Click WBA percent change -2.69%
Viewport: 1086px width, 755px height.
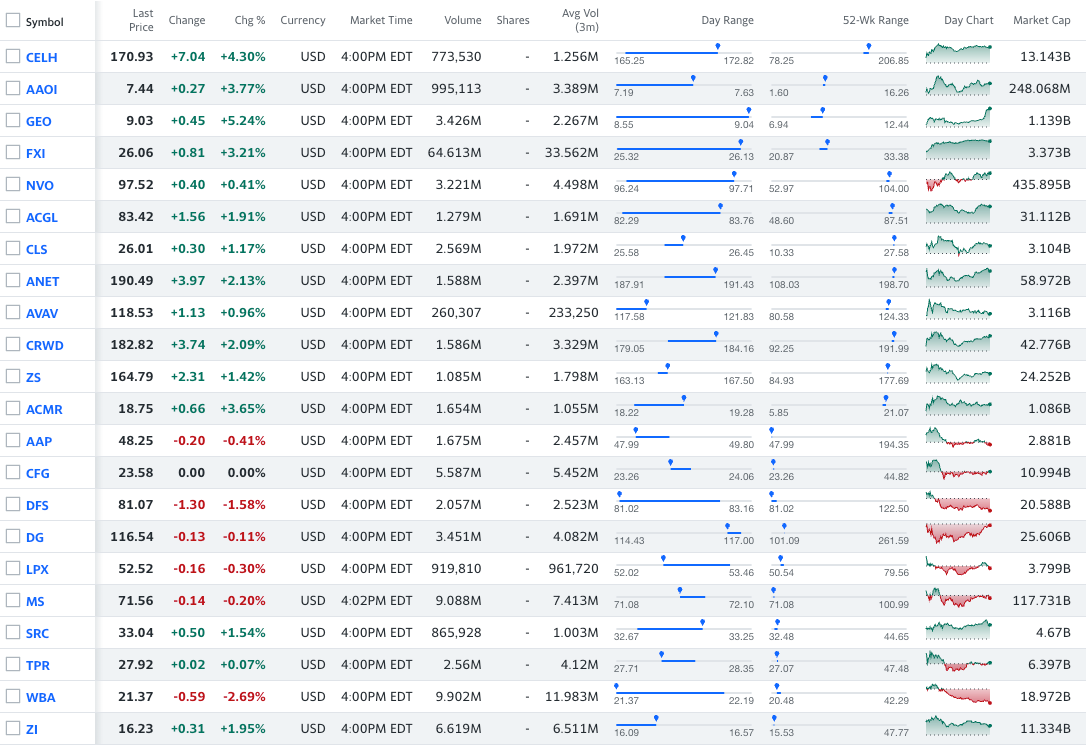(244, 696)
